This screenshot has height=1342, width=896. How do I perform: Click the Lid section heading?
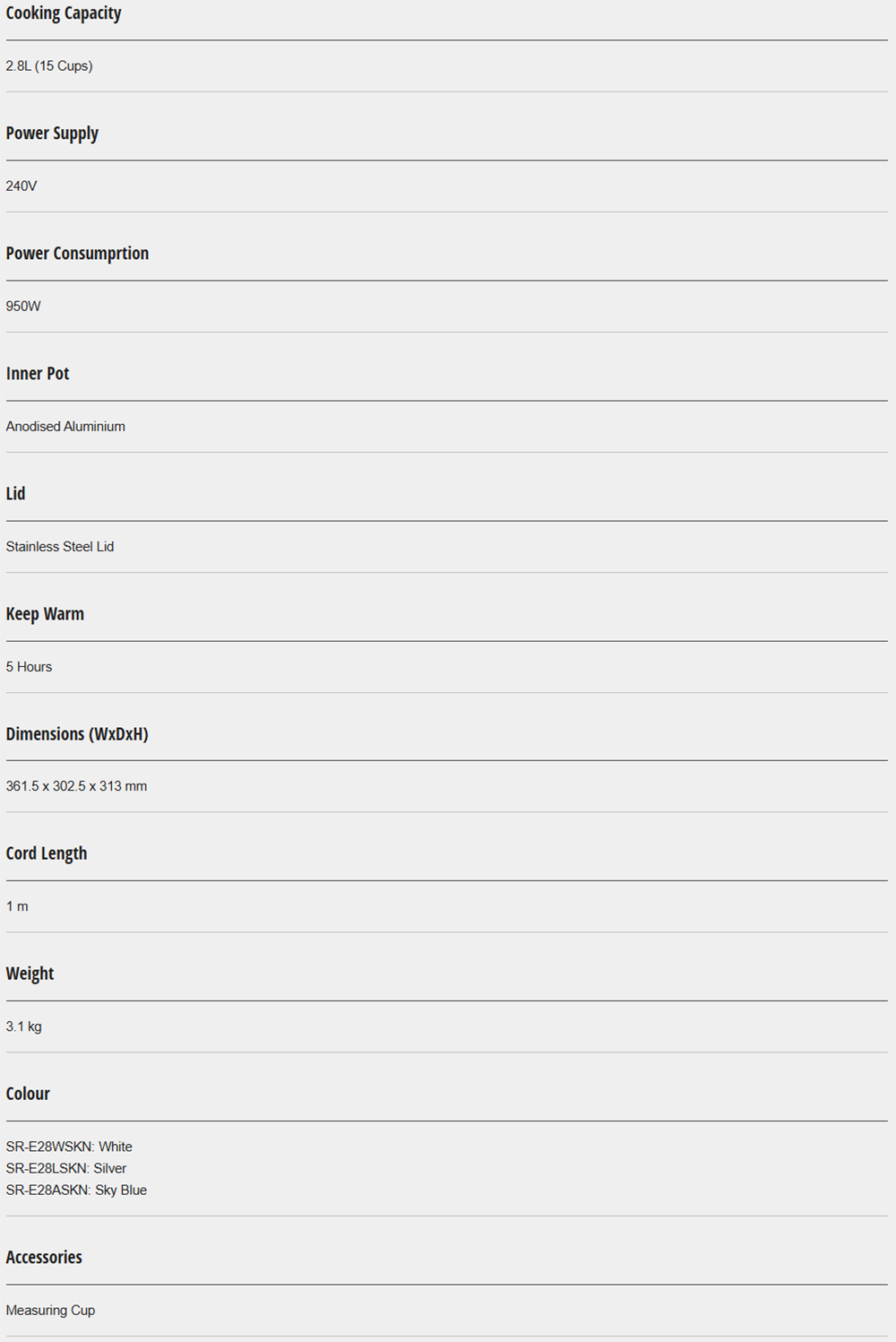16,494
